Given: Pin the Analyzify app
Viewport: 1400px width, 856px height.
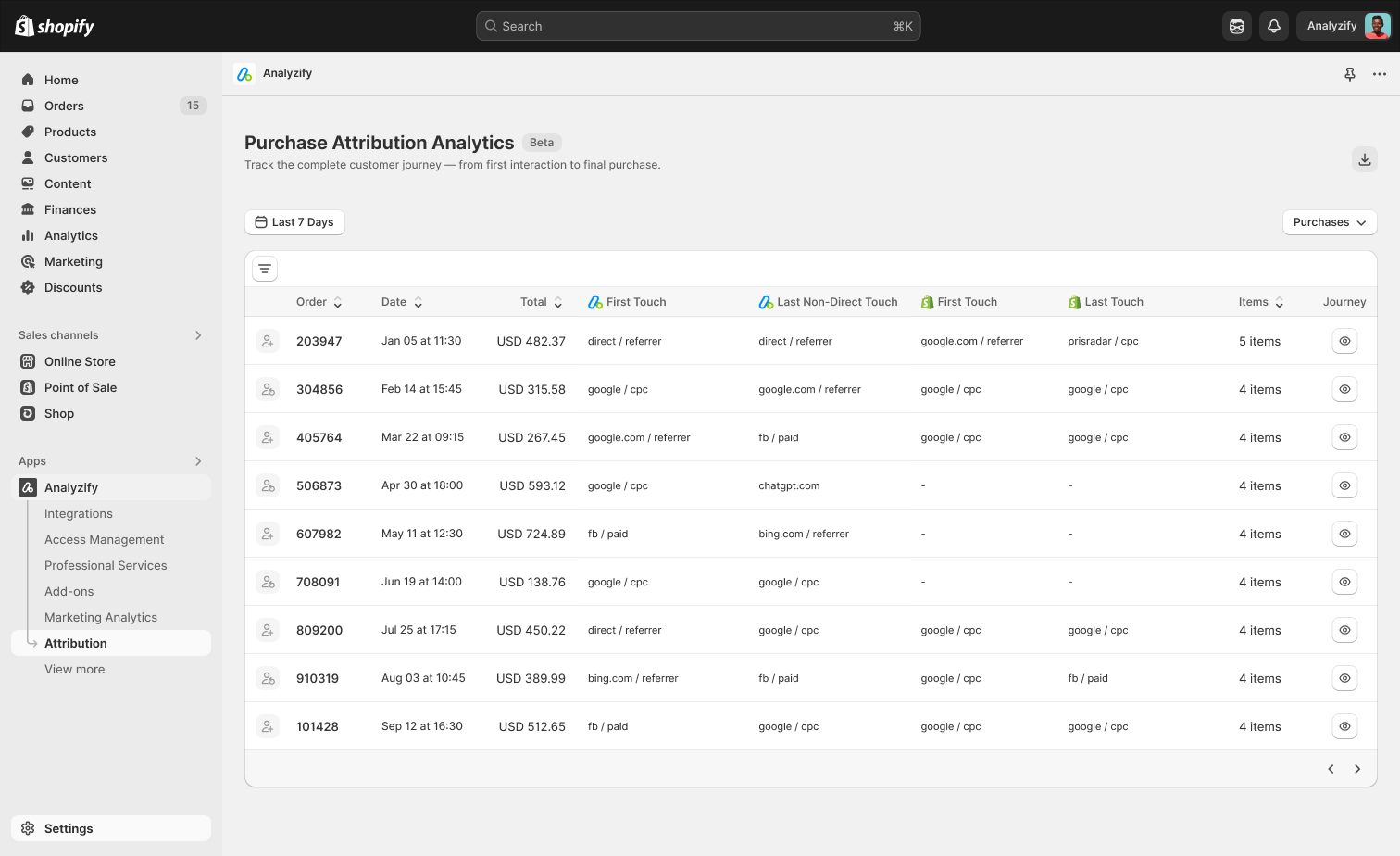Looking at the screenshot, I should tap(1349, 74).
